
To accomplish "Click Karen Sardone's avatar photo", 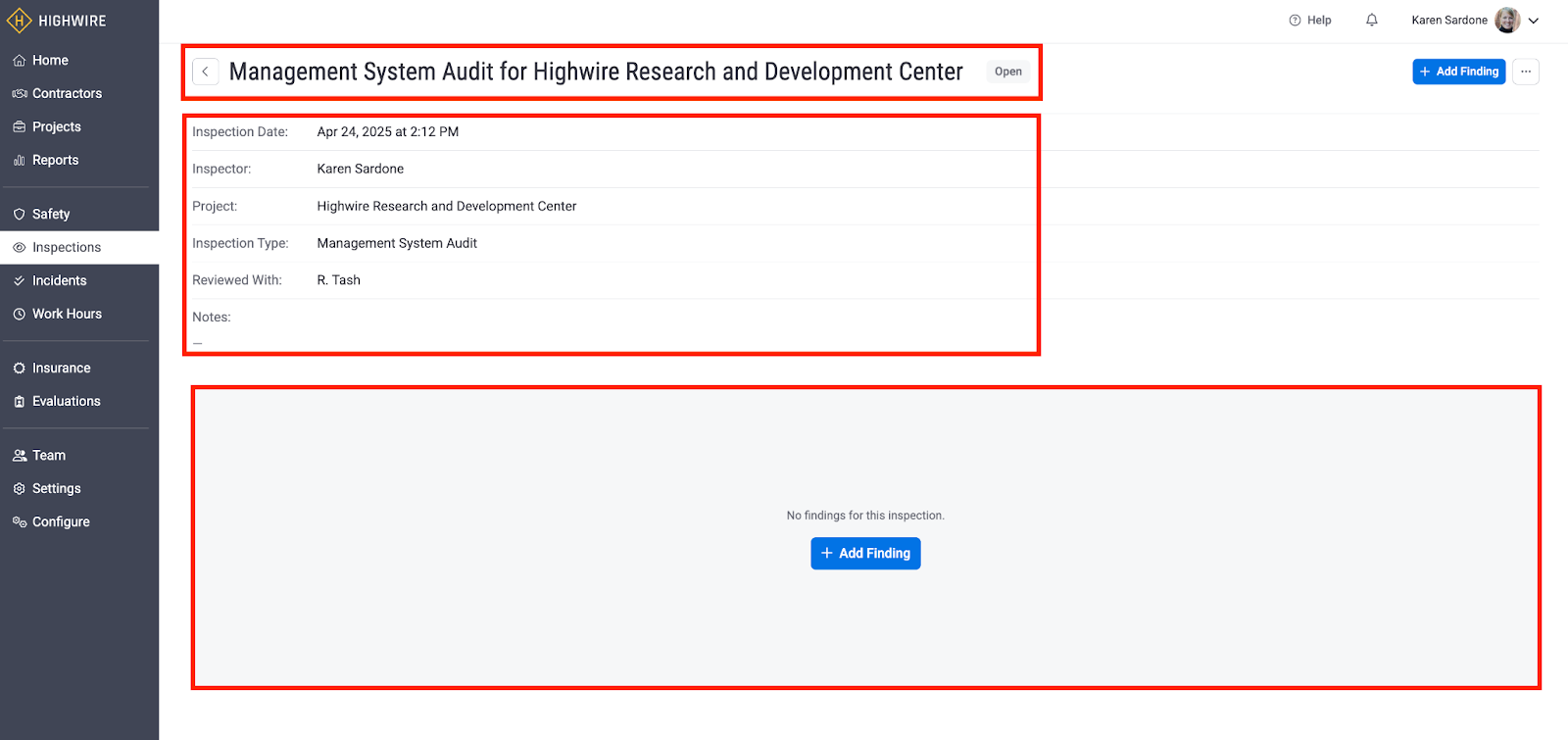I will coord(1507,21).
